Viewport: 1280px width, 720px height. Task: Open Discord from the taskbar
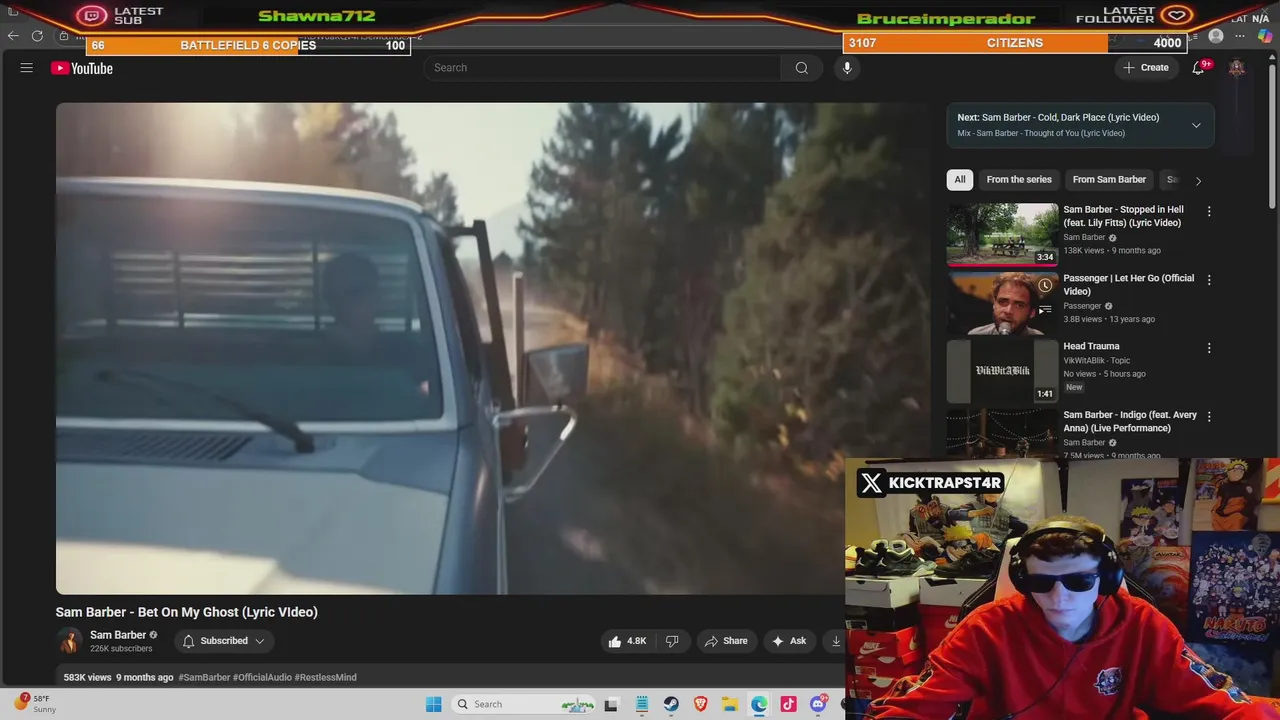(x=818, y=704)
